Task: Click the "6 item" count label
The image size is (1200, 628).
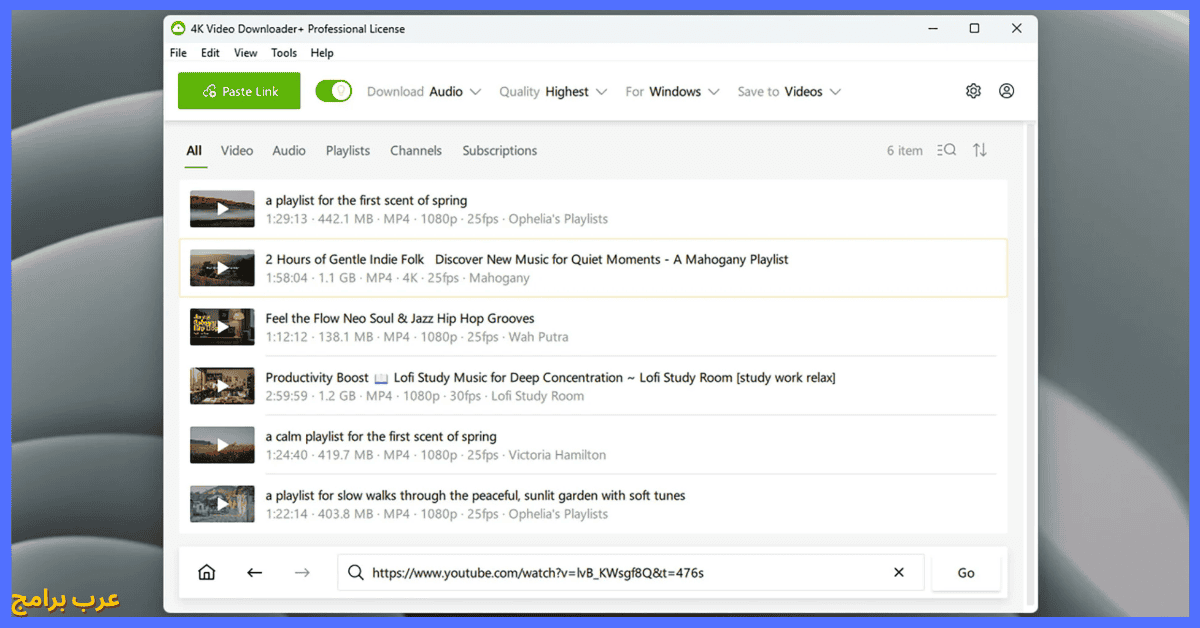Action: click(905, 151)
